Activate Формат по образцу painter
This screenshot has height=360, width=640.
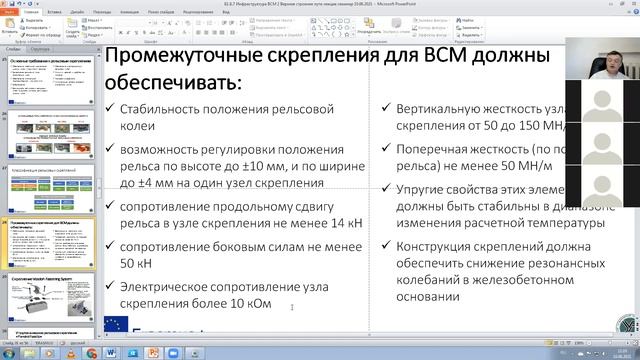point(41,35)
